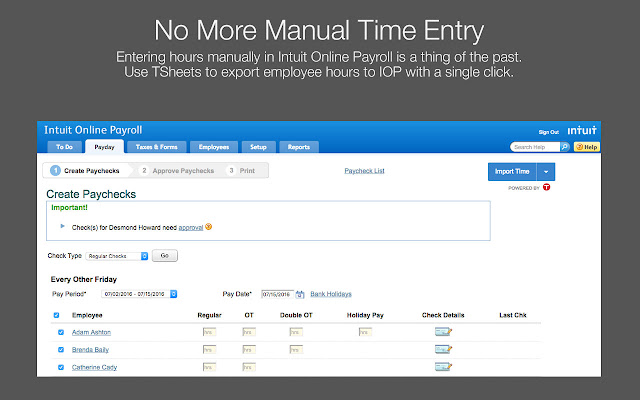This screenshot has height=400, width=640.
Task: Click the Employee column header
Action: [87, 315]
